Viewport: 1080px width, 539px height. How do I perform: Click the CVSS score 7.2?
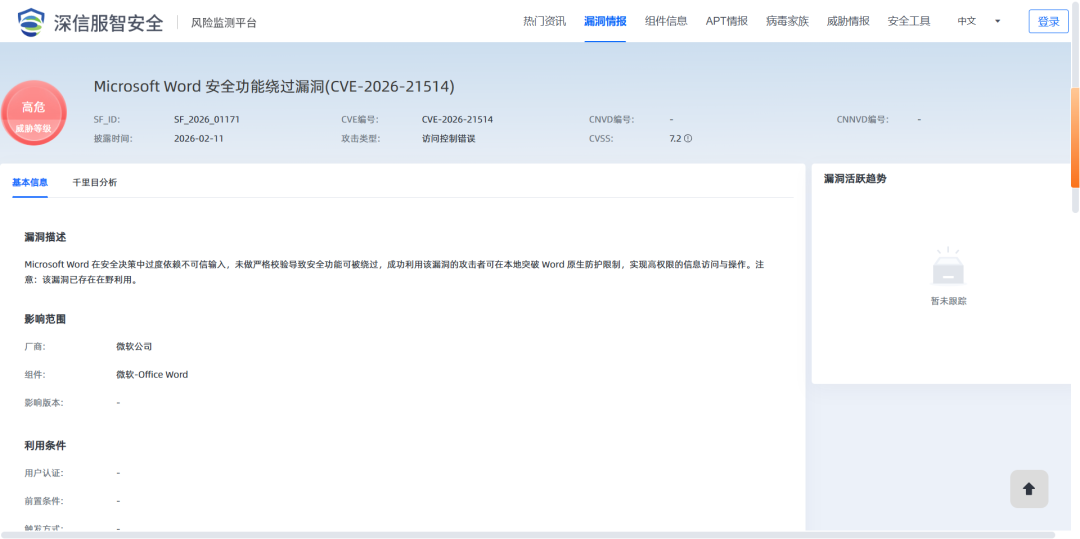pyautogui.click(x=675, y=138)
